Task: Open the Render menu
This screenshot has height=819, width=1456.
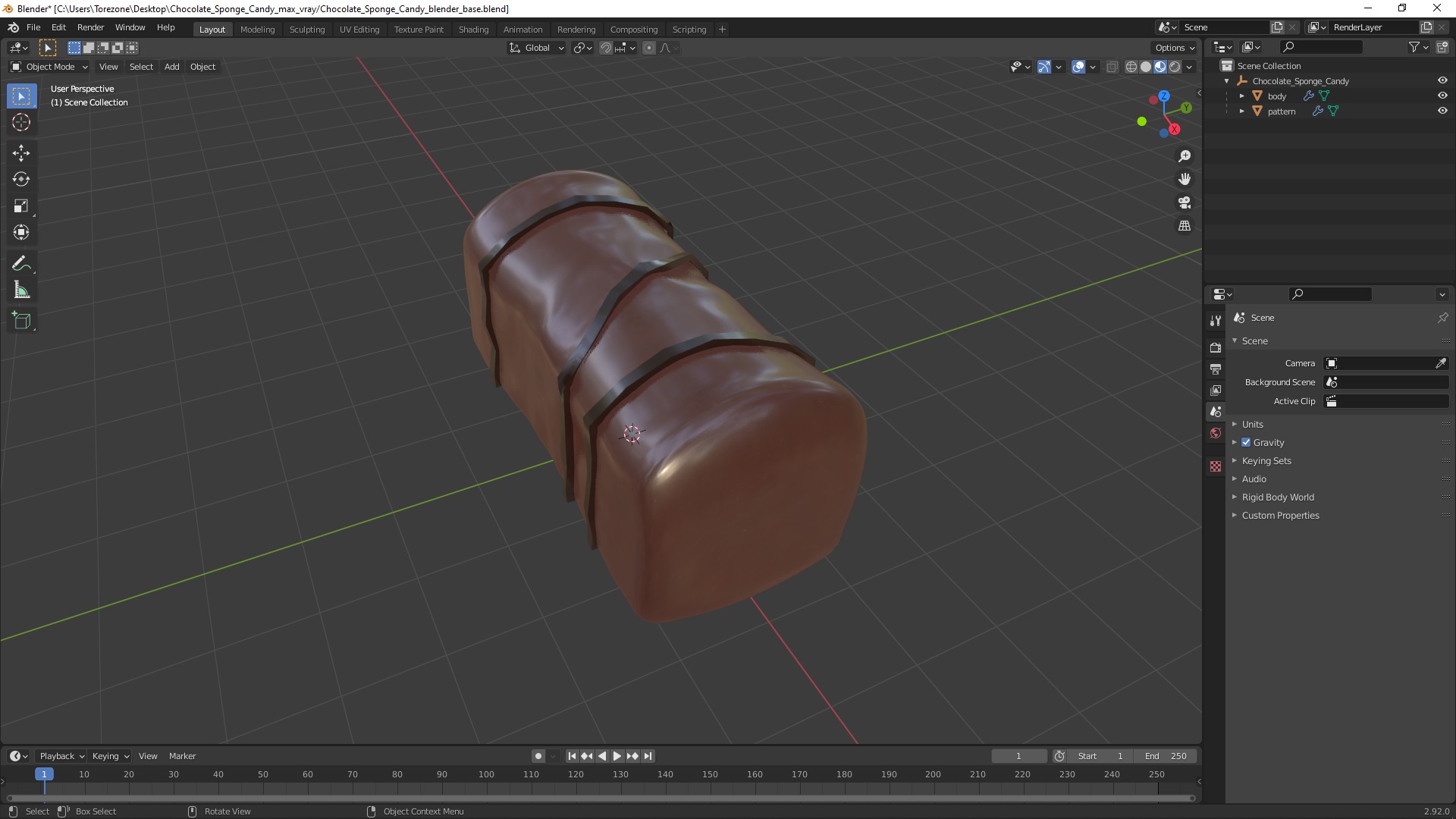Action: (x=90, y=27)
